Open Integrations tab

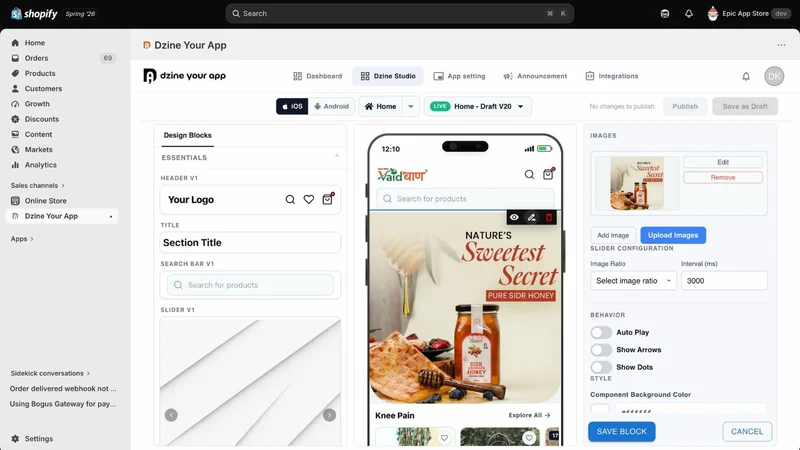click(x=612, y=77)
